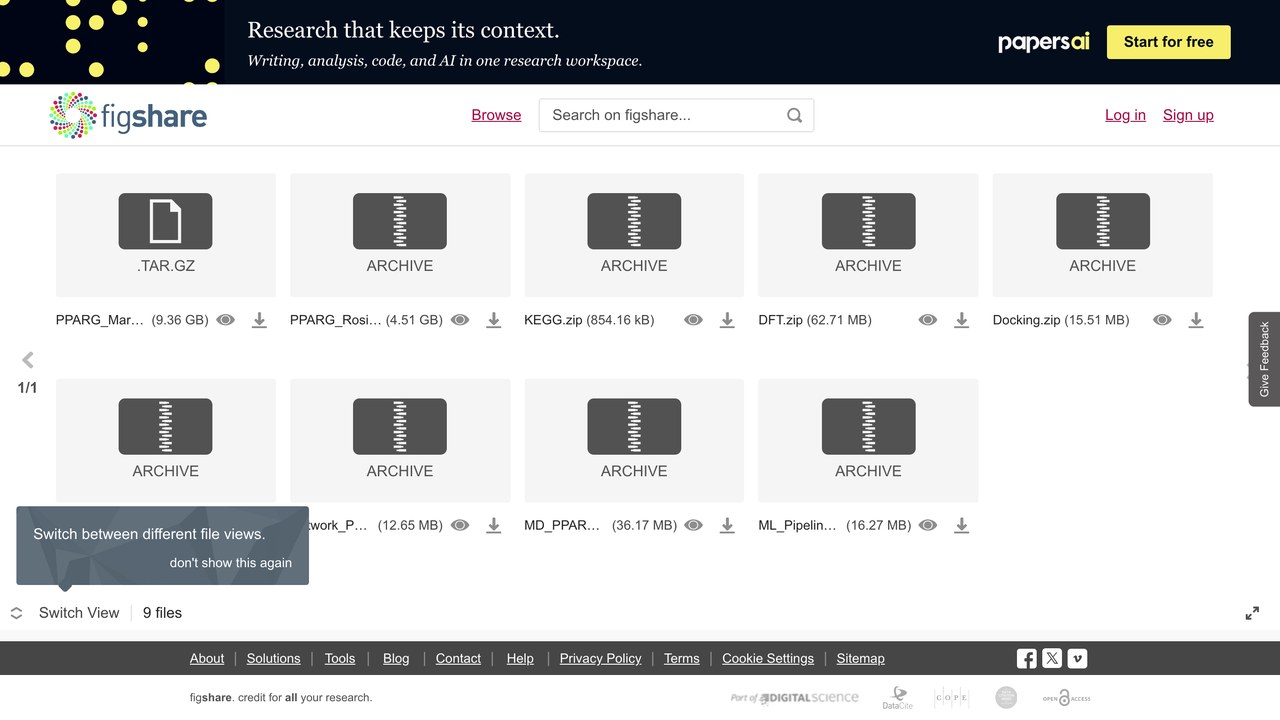The width and height of the screenshot is (1280, 720).
Task: Open figshare's Facebook page icon
Action: [1026, 658]
